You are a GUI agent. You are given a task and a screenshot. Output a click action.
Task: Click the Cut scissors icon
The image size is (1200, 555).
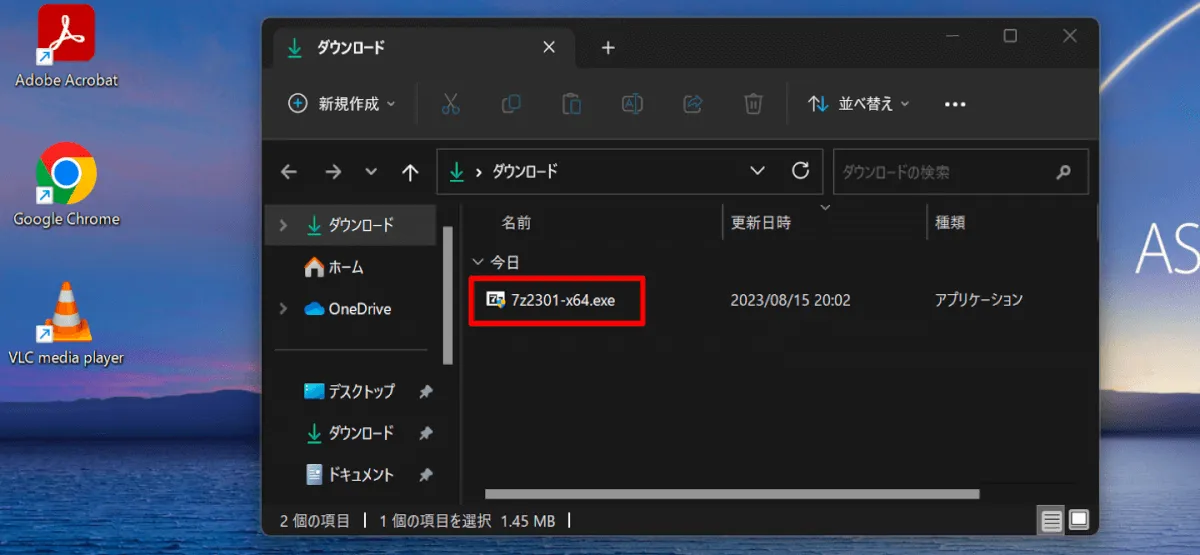pyautogui.click(x=450, y=104)
